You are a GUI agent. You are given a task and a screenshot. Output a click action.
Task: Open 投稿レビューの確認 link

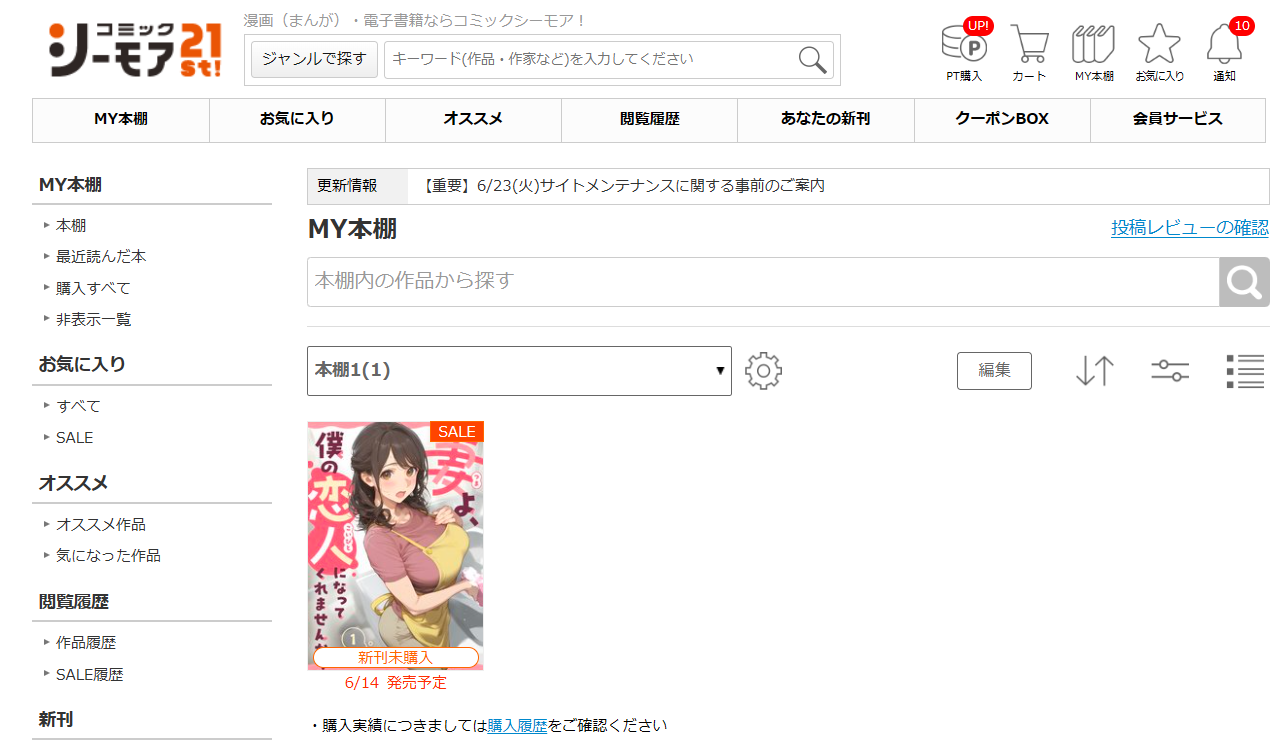(1190, 228)
